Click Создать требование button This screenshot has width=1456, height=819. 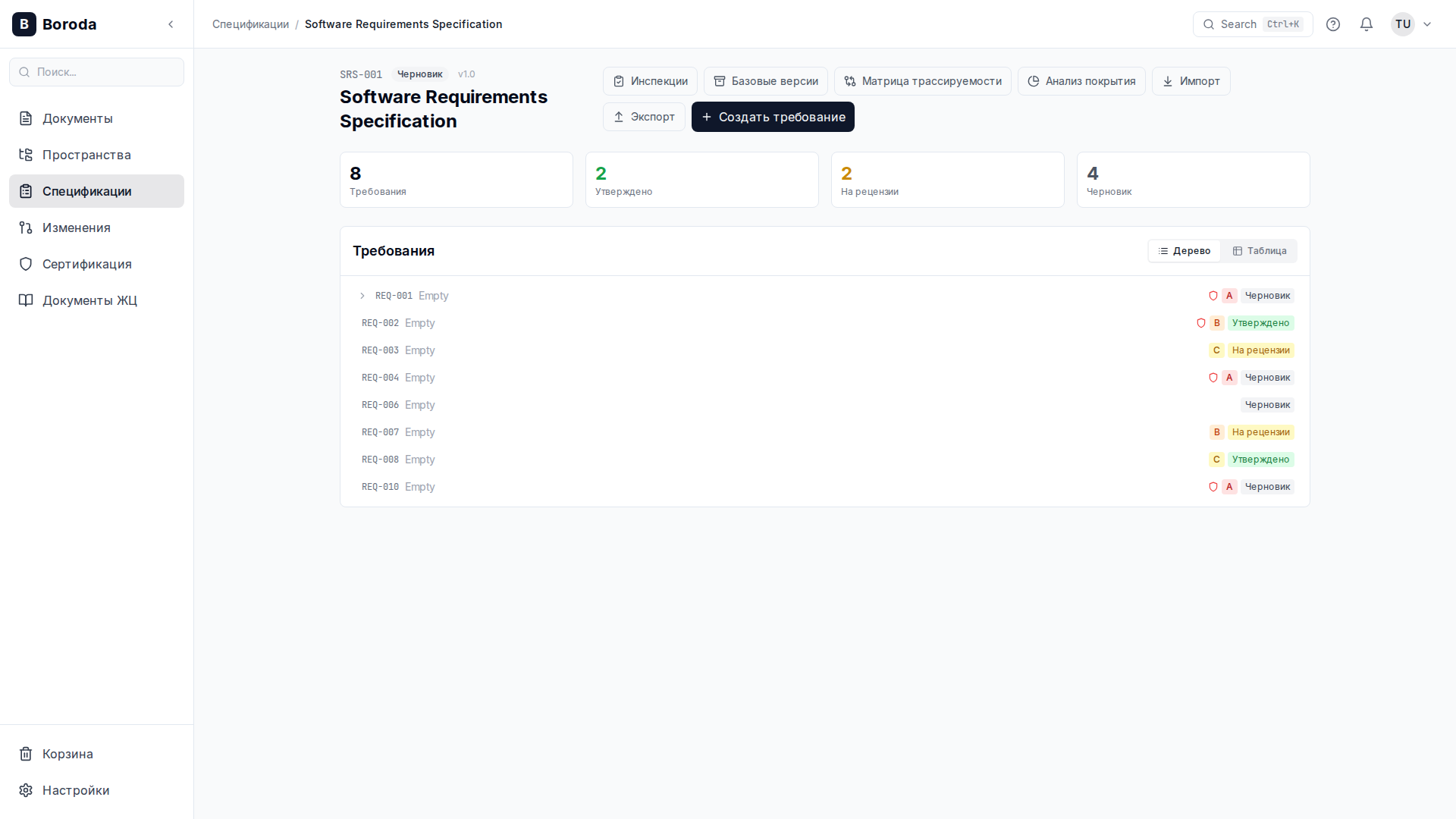coord(773,117)
